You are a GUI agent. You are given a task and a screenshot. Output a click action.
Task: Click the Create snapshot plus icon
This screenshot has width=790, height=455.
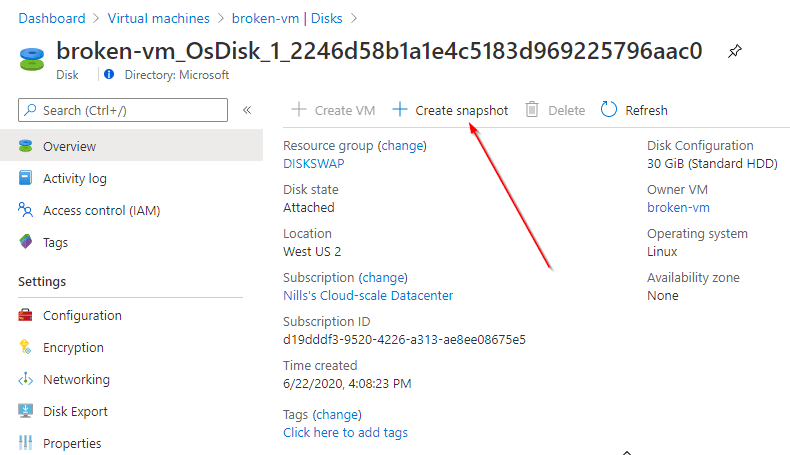(x=400, y=110)
